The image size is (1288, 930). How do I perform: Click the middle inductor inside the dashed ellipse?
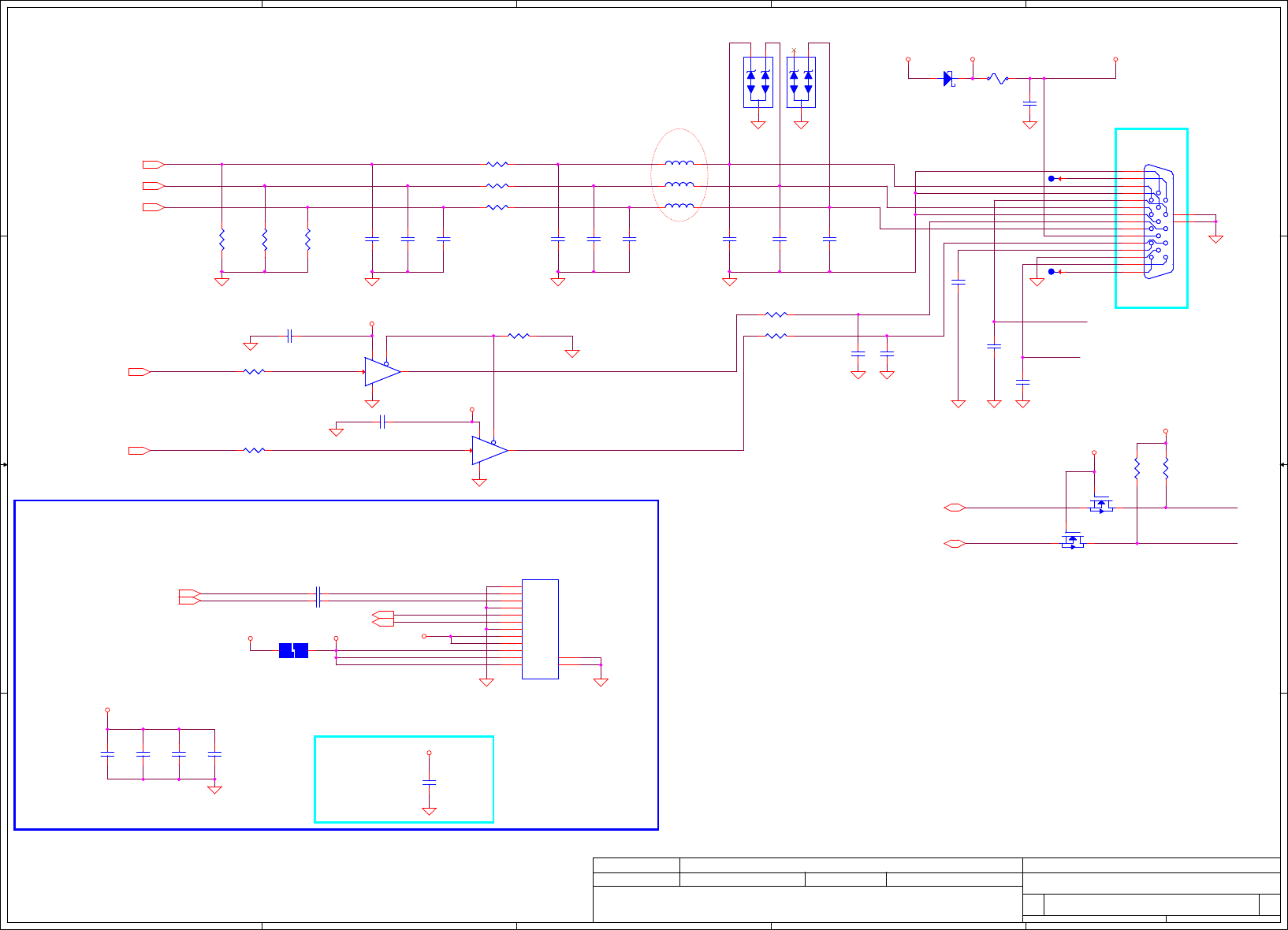point(679,184)
